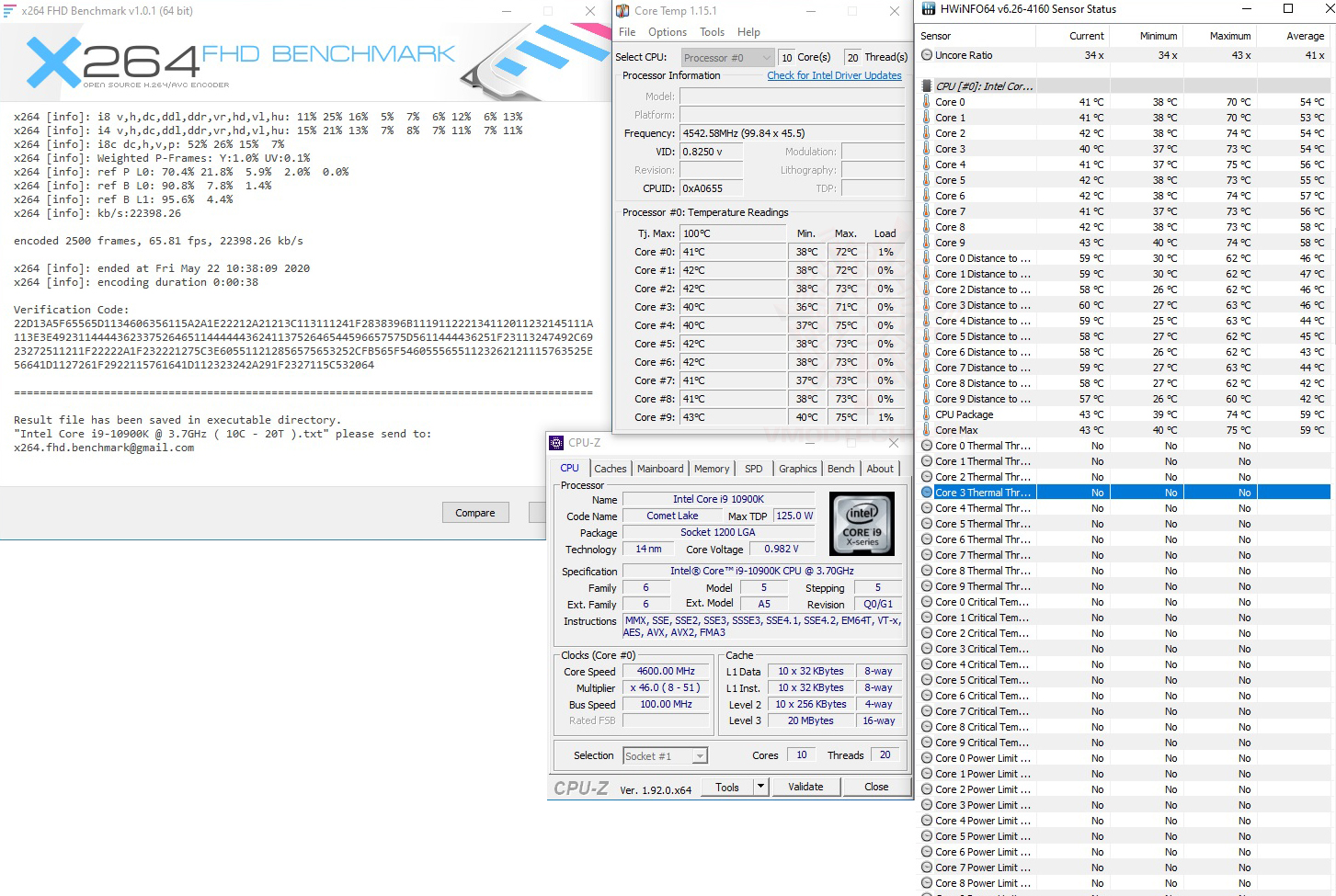Select the 'CPU [#0]: Intel Cor…' sensor group row
This screenshot has width=1336, height=896.
tap(1125, 86)
